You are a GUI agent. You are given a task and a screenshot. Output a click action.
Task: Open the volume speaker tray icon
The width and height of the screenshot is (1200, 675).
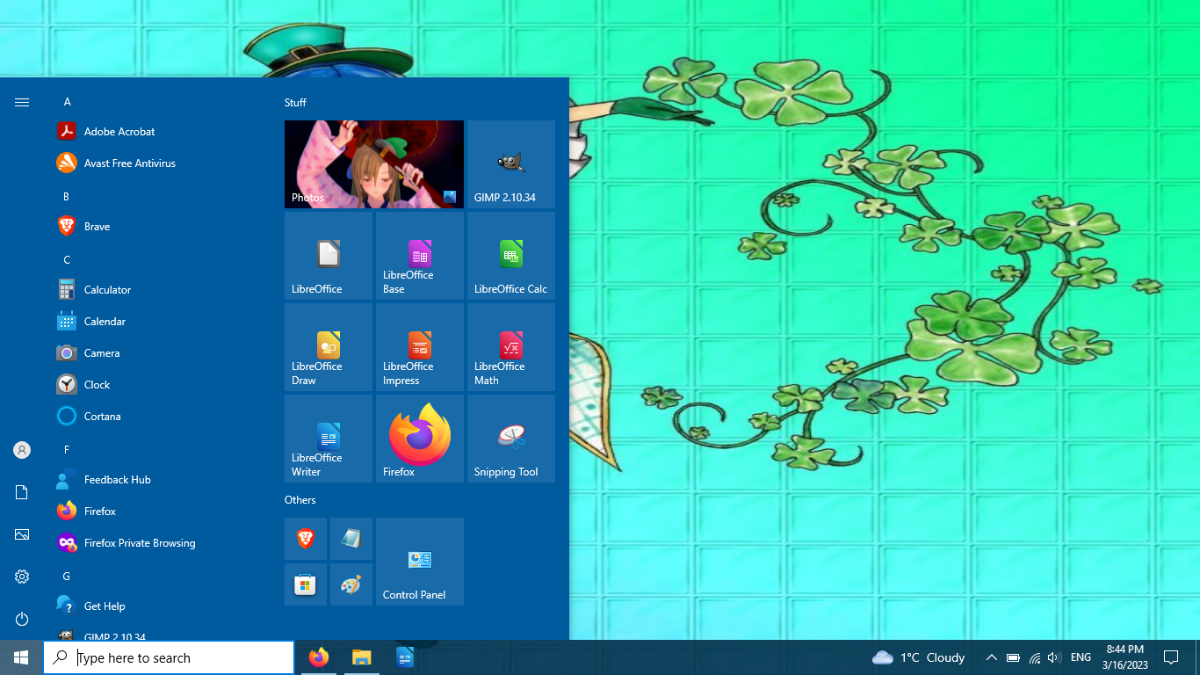(x=1054, y=657)
